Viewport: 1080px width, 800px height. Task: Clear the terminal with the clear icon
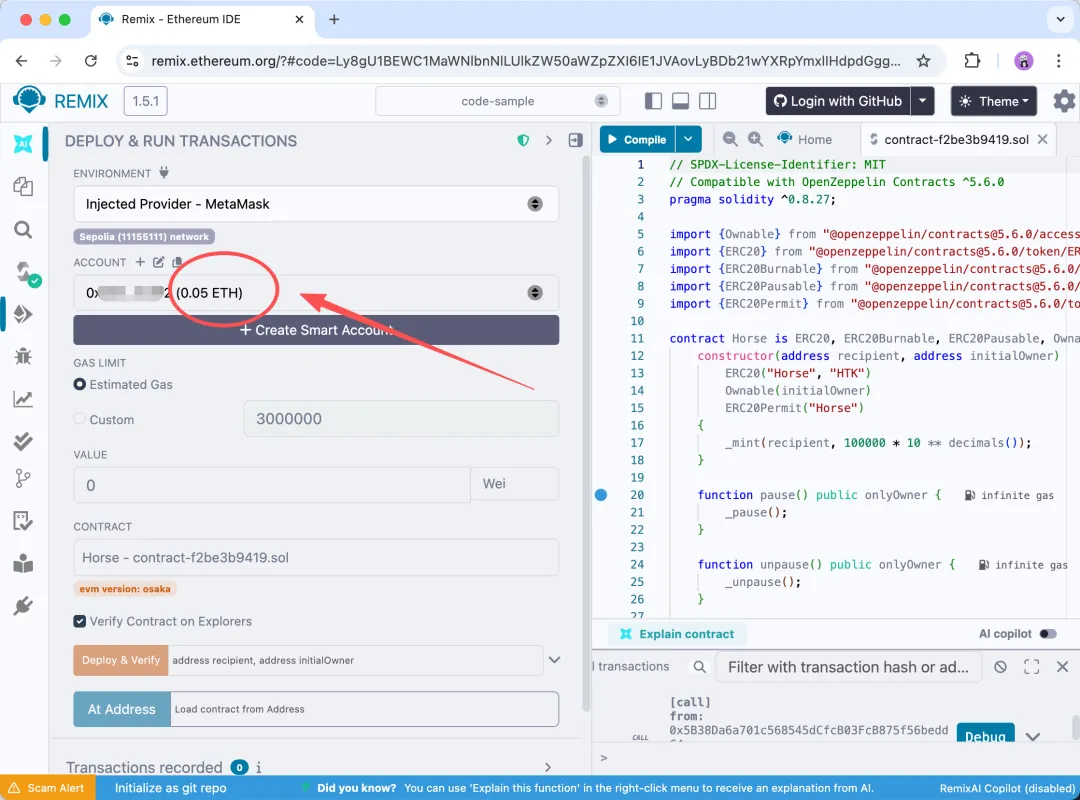[1000, 667]
